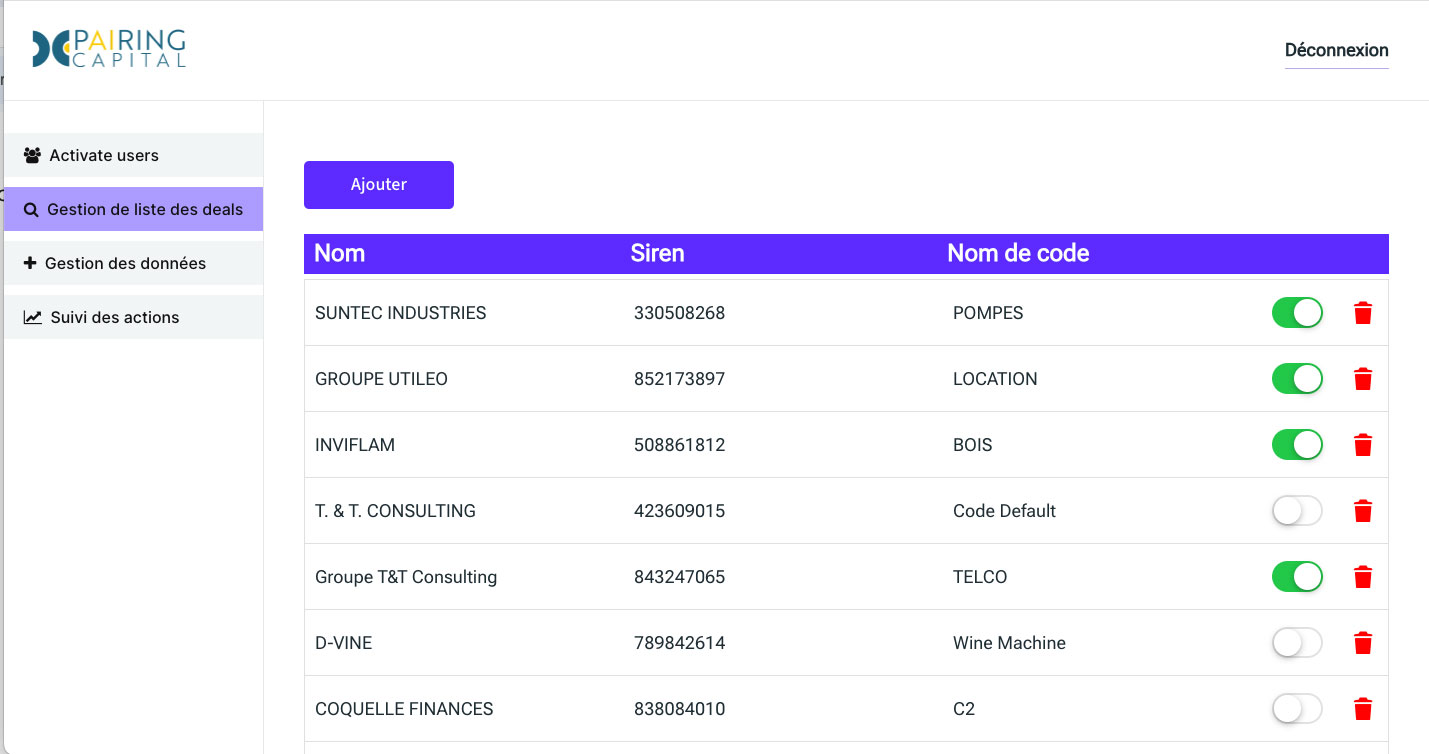
Task: Click the D-VINE row trash icon
Action: 1362,643
